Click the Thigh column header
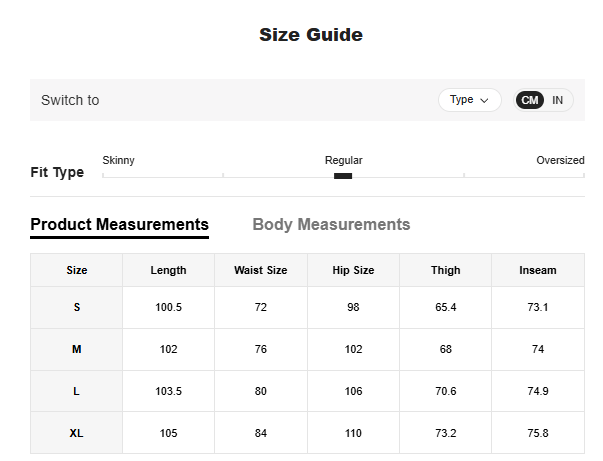Image resolution: width=603 pixels, height=461 pixels. [x=445, y=270]
